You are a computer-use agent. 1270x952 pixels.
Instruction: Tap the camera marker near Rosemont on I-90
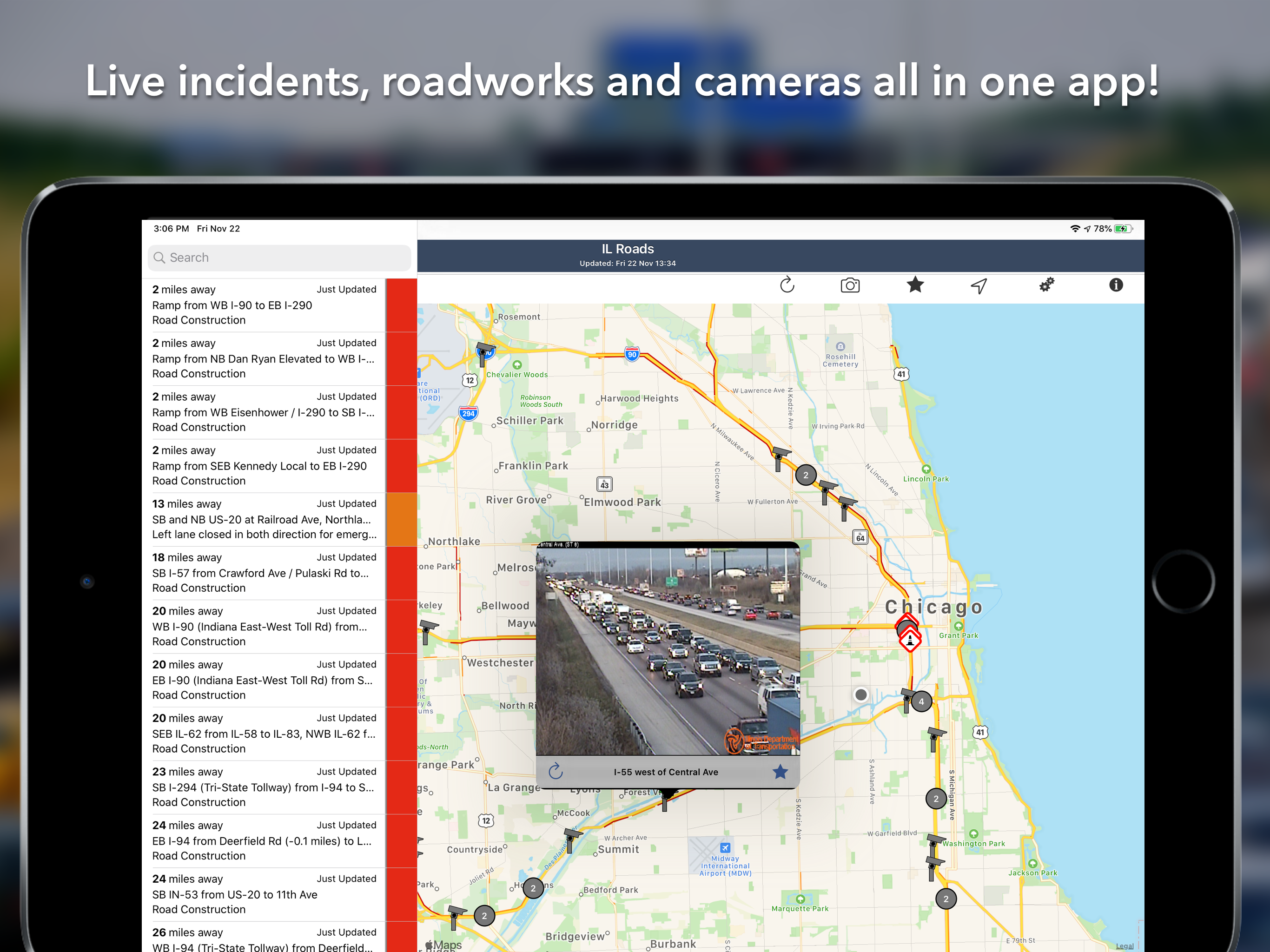[x=484, y=354]
